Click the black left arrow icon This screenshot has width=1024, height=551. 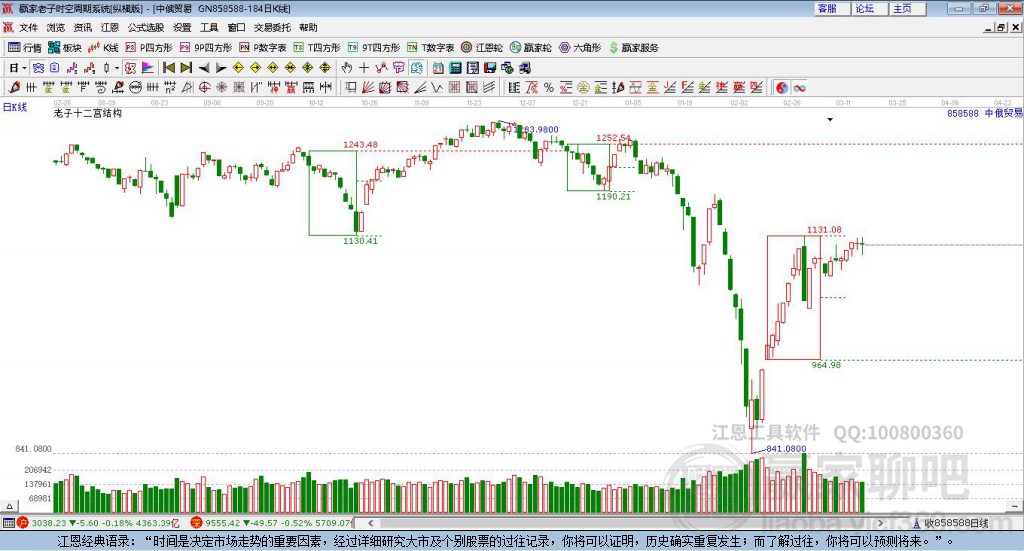(x=204, y=67)
